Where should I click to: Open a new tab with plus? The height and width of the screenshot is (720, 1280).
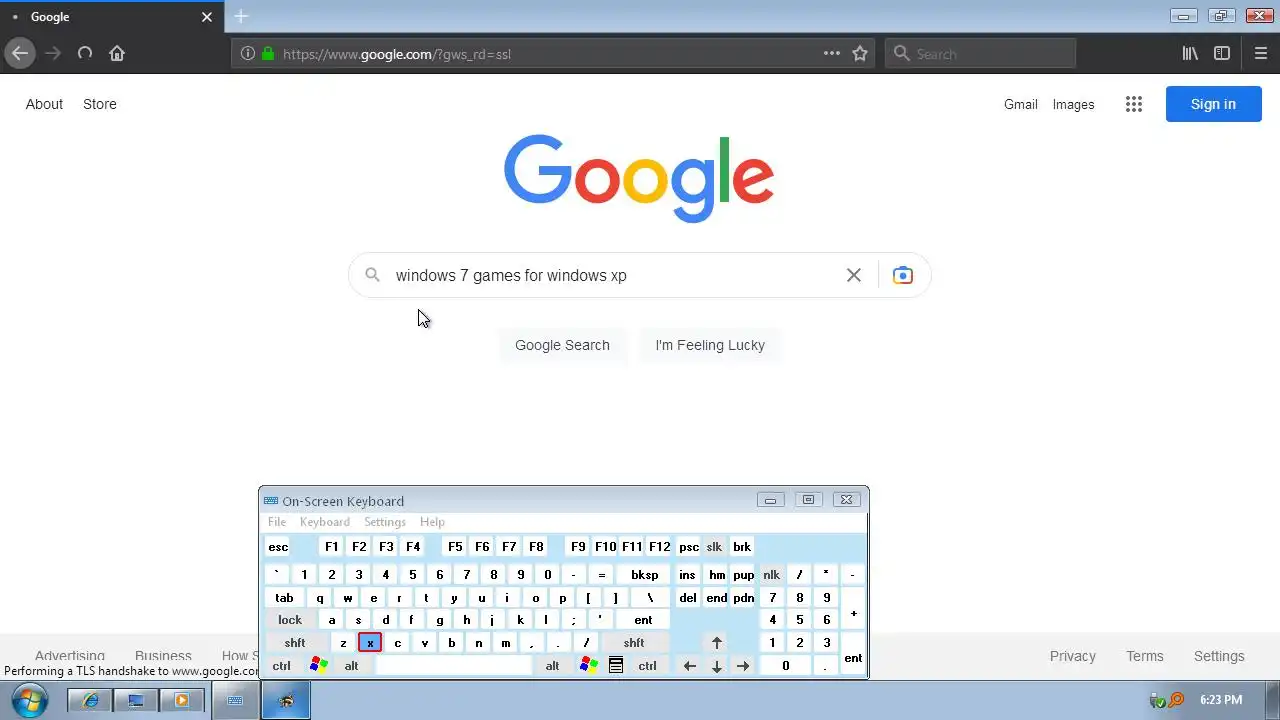pos(241,17)
